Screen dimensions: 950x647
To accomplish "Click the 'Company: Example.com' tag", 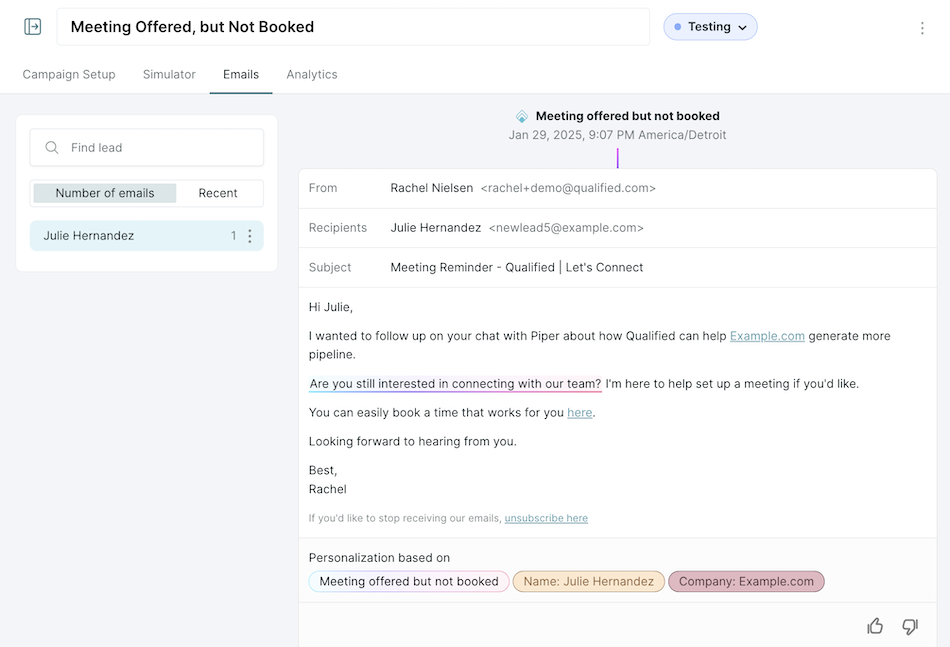I will point(746,582).
